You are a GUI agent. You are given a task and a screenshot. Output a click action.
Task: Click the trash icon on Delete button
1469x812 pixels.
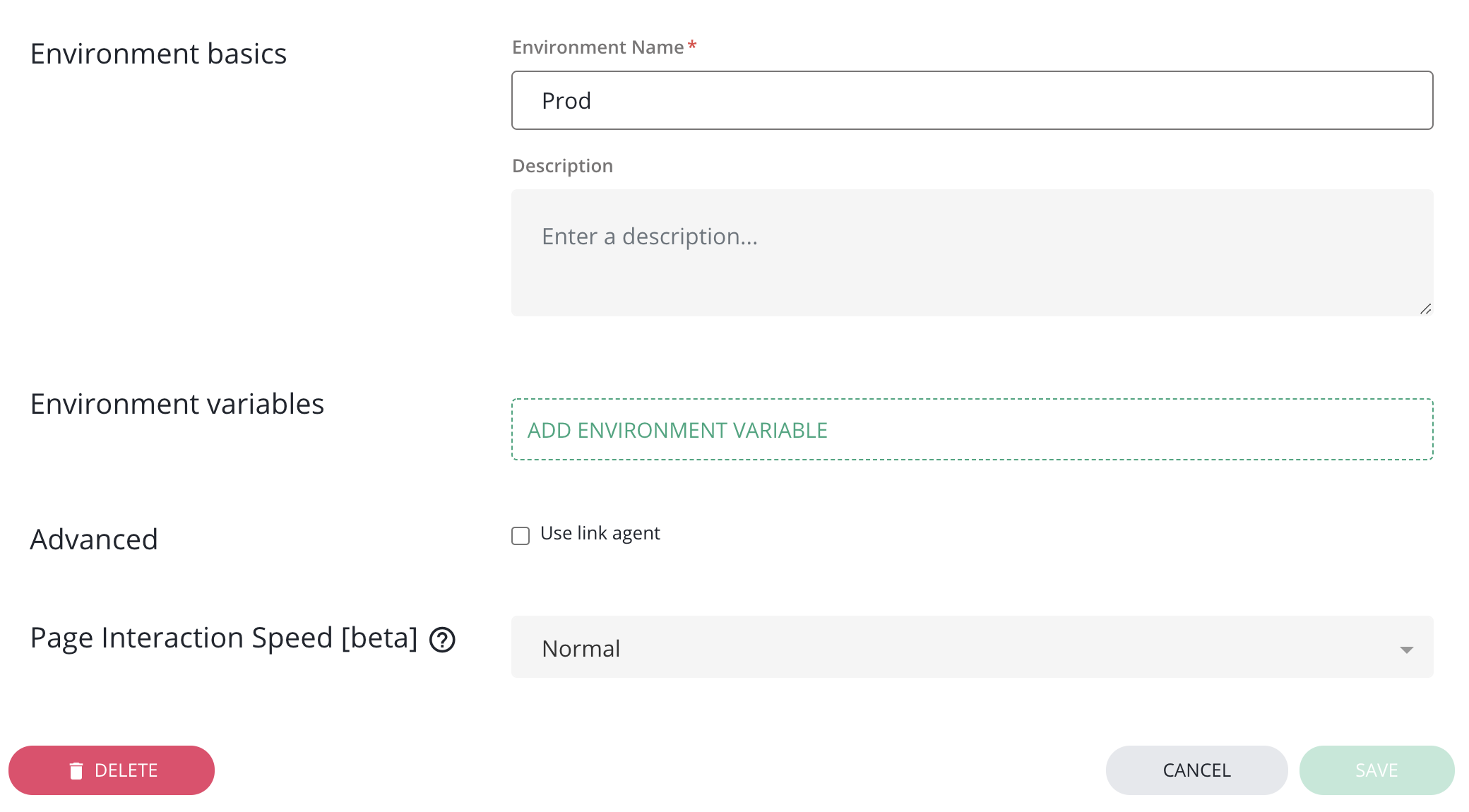[76, 770]
